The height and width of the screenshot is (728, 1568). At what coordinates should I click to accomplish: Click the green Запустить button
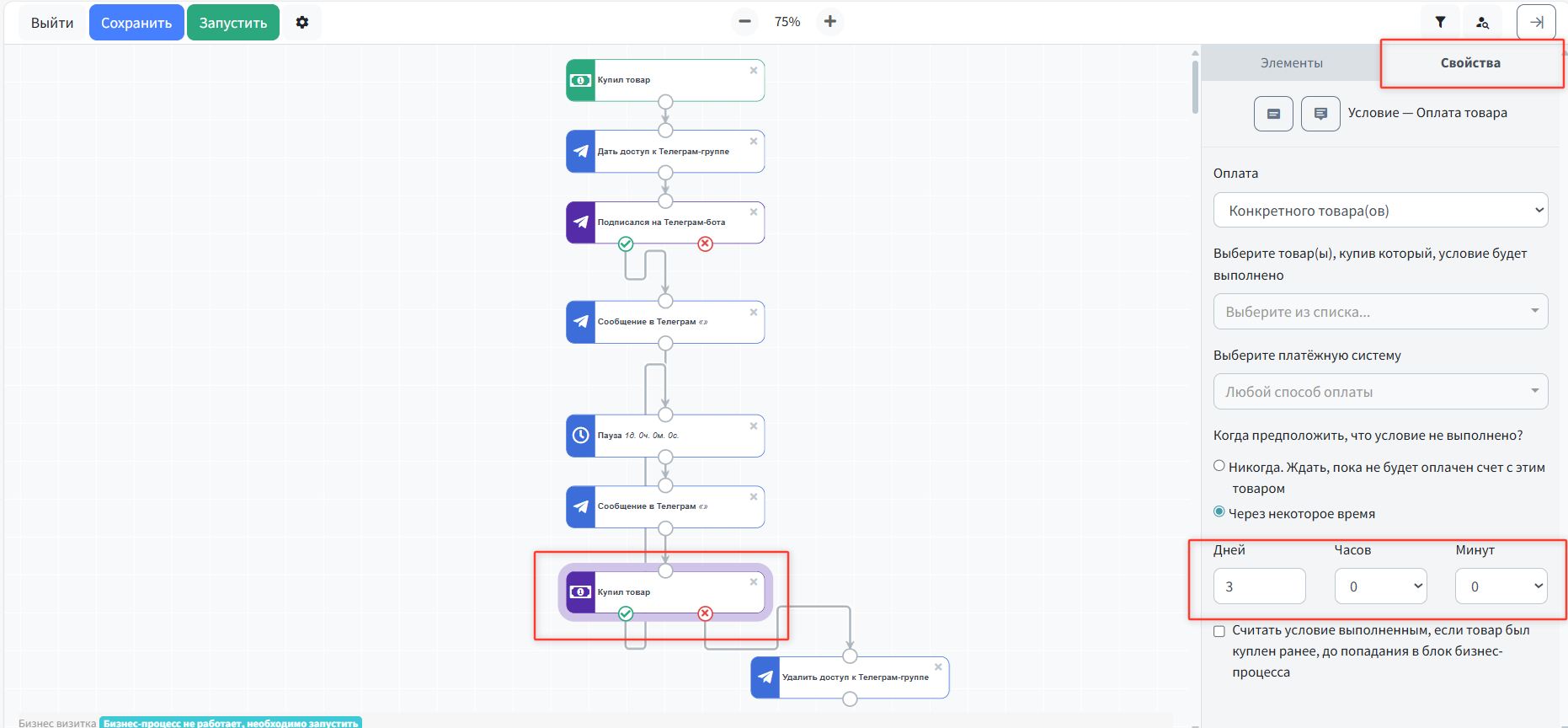click(x=233, y=23)
